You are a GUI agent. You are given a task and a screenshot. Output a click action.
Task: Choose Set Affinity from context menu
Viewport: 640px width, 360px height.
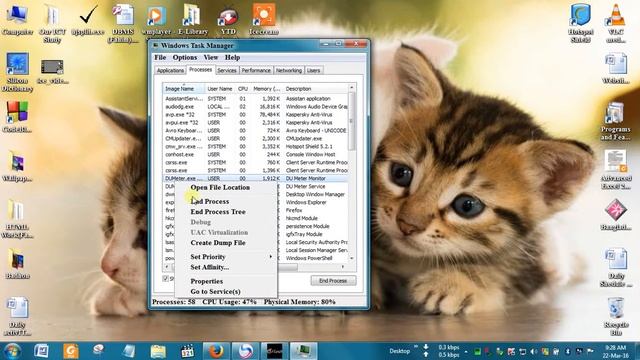coord(226,267)
